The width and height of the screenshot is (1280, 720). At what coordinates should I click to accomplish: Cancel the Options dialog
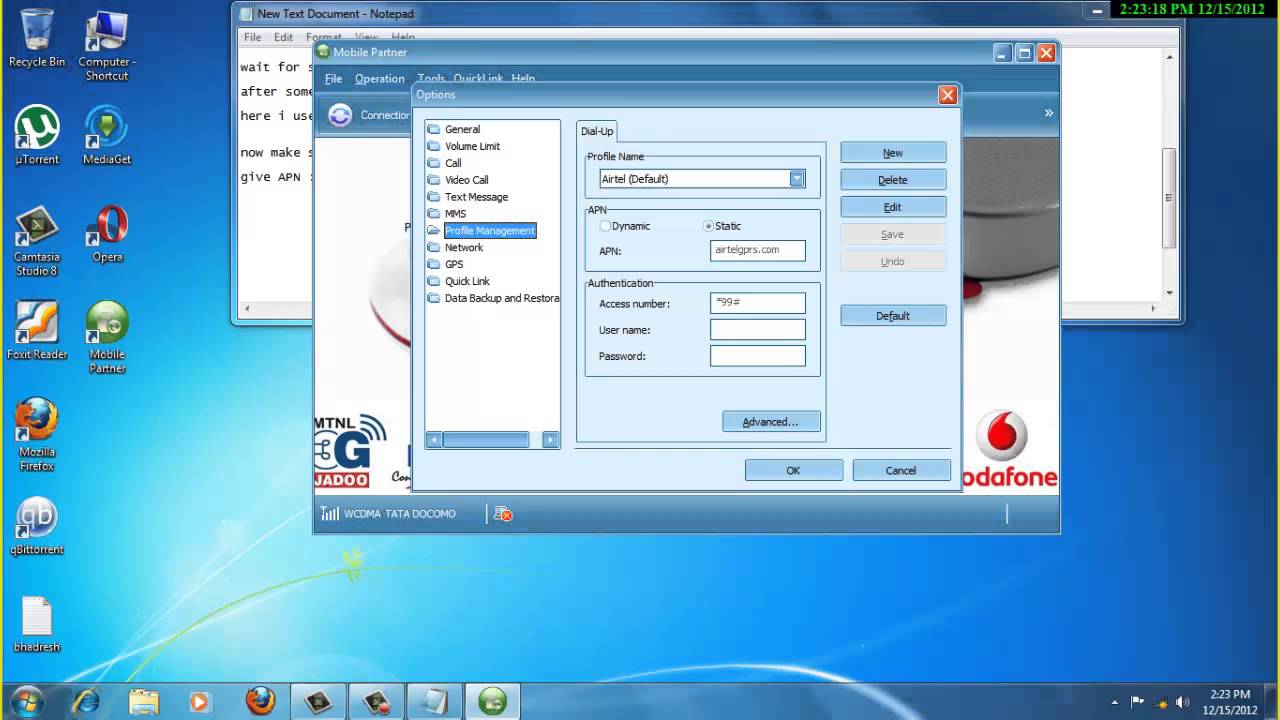click(x=901, y=470)
